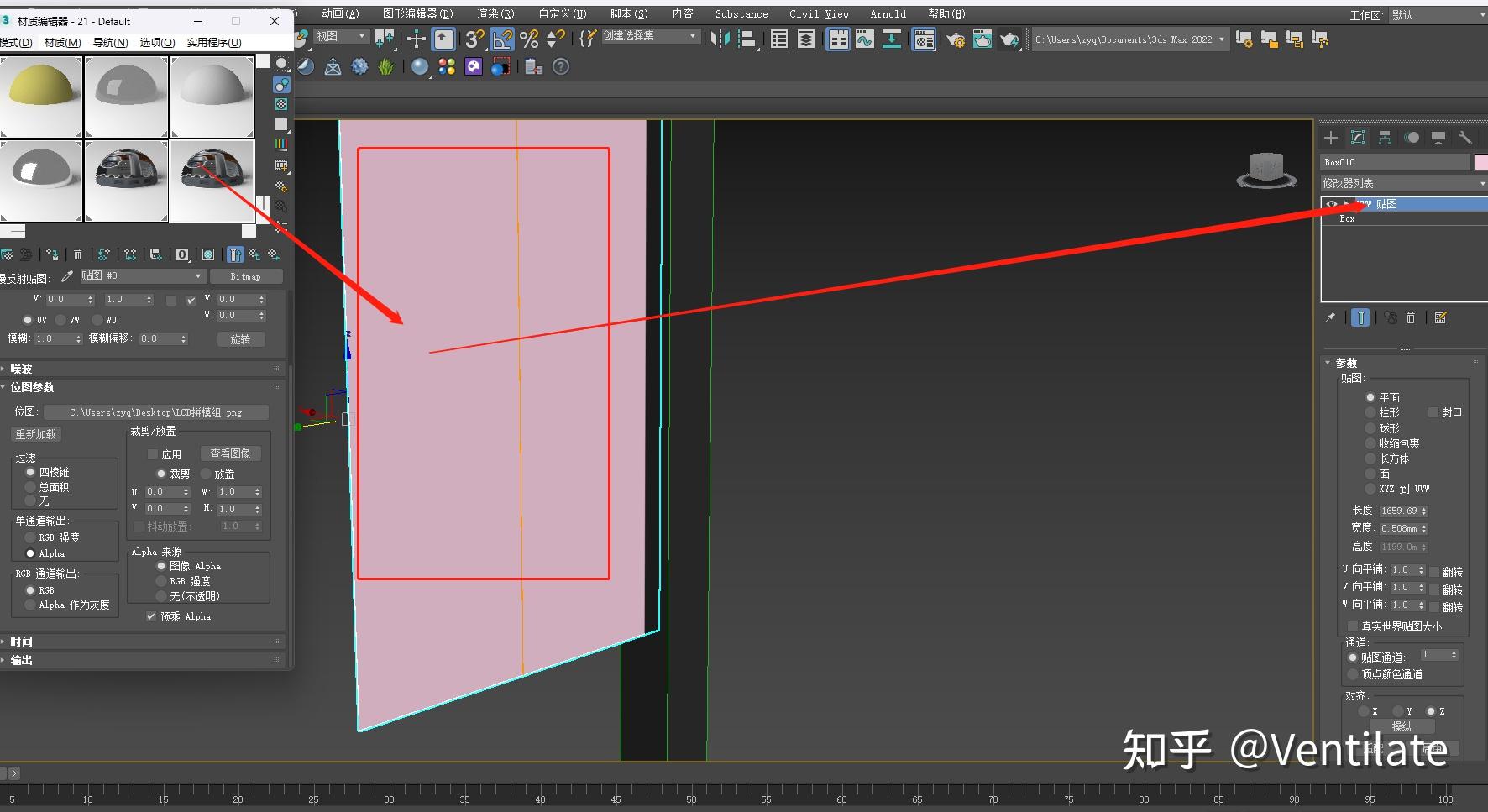Select the Snaps Toggle magnet icon
The width and height of the screenshot is (1488, 812).
[x=474, y=39]
